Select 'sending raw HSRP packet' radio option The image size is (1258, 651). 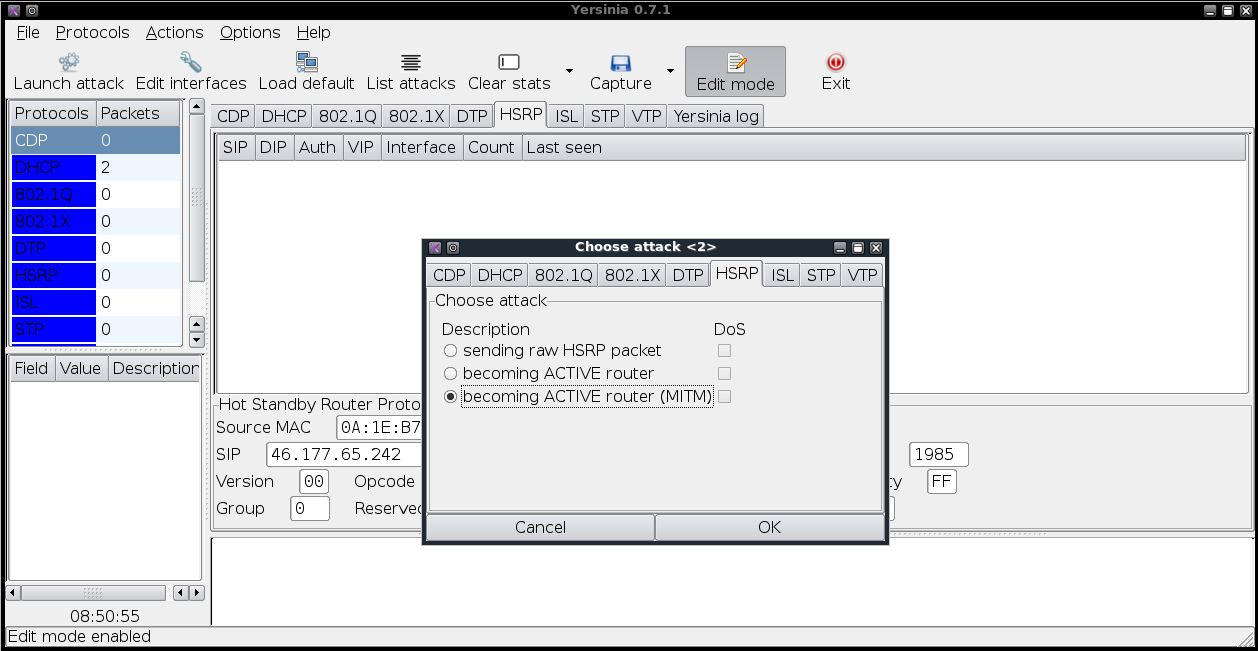coord(451,351)
